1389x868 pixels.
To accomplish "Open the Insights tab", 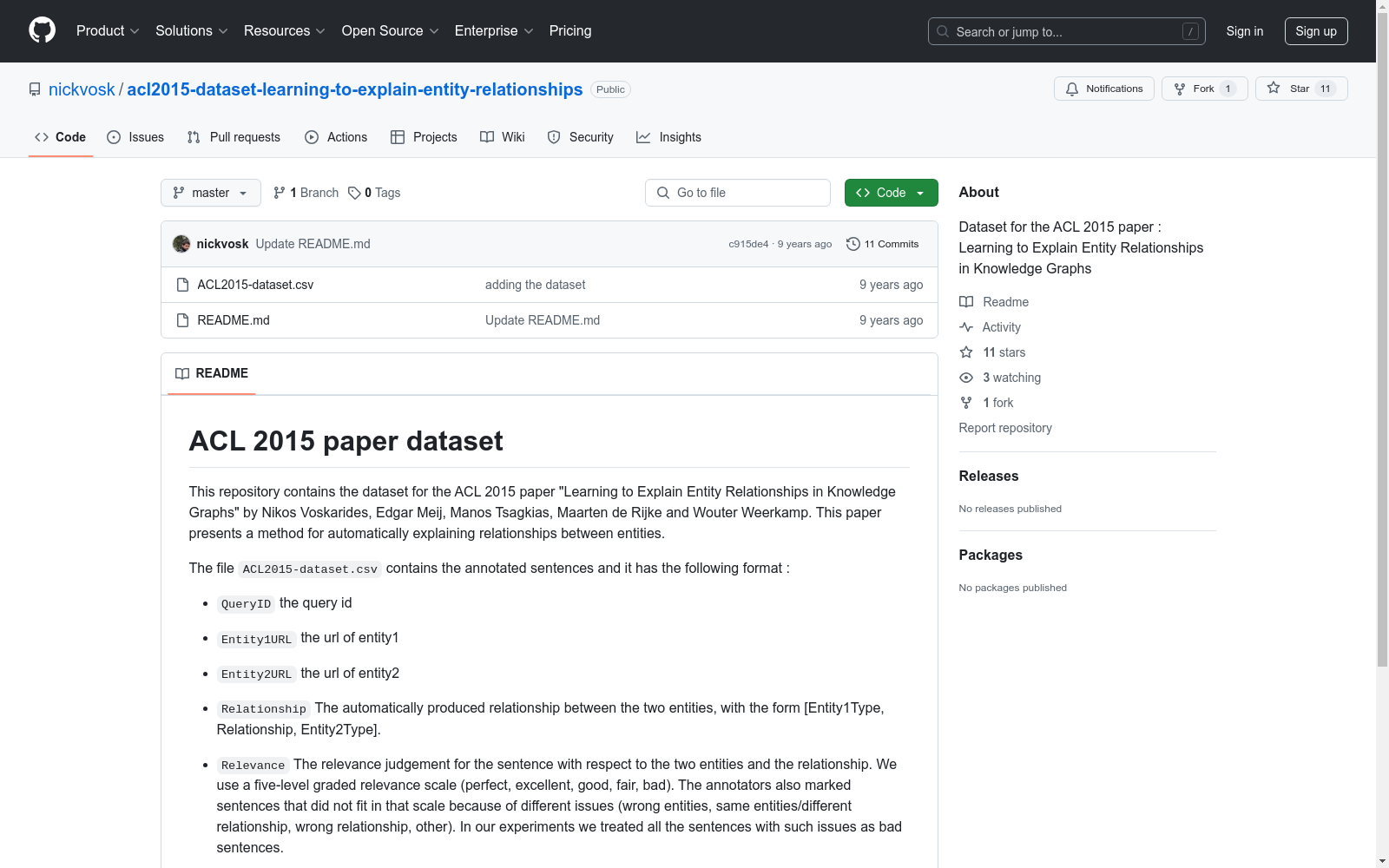I will click(668, 137).
